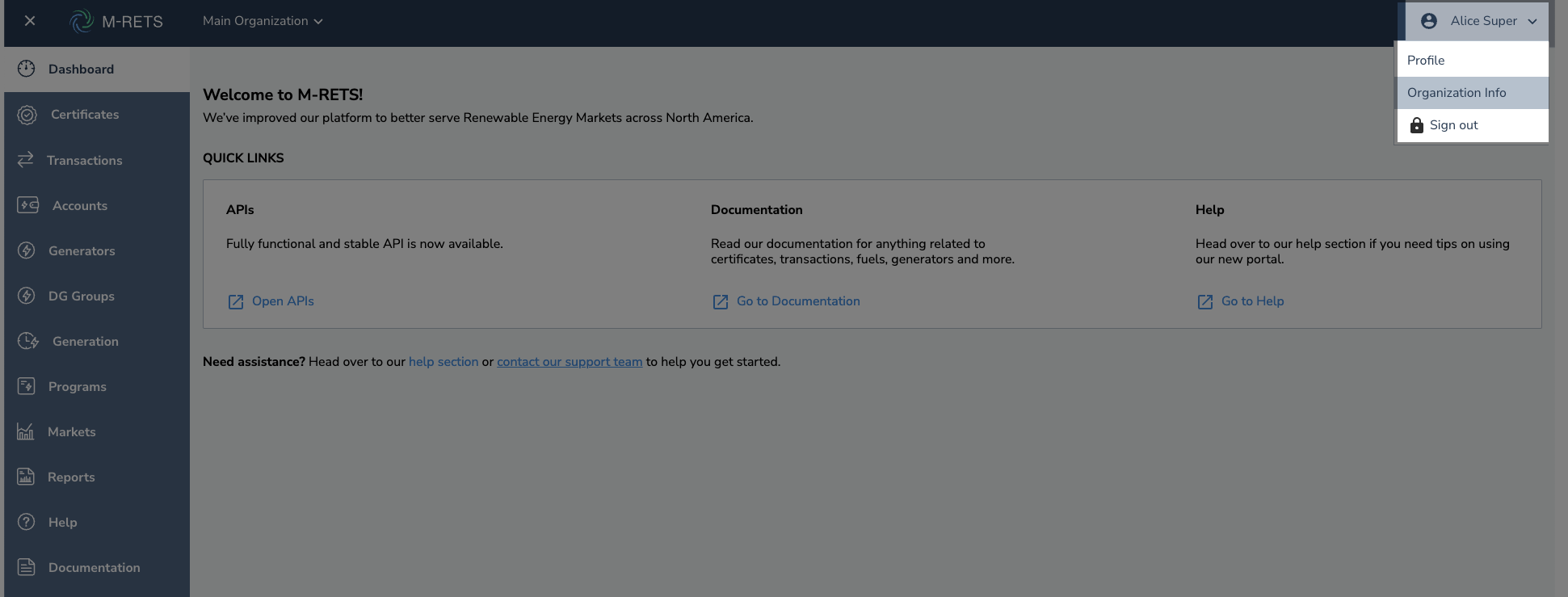Viewport: 1568px width, 597px height.
Task: Go to Generation in the sidebar
Action: coord(97,341)
